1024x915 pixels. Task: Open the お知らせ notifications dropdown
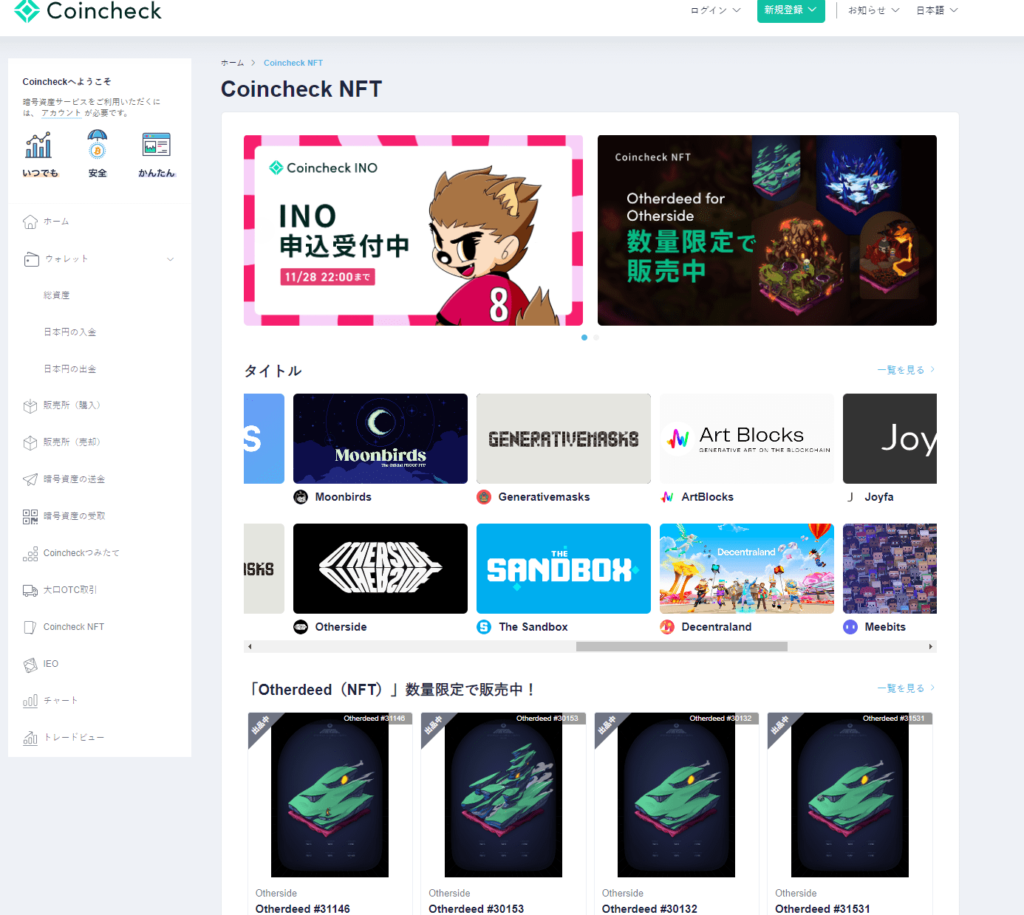(873, 10)
